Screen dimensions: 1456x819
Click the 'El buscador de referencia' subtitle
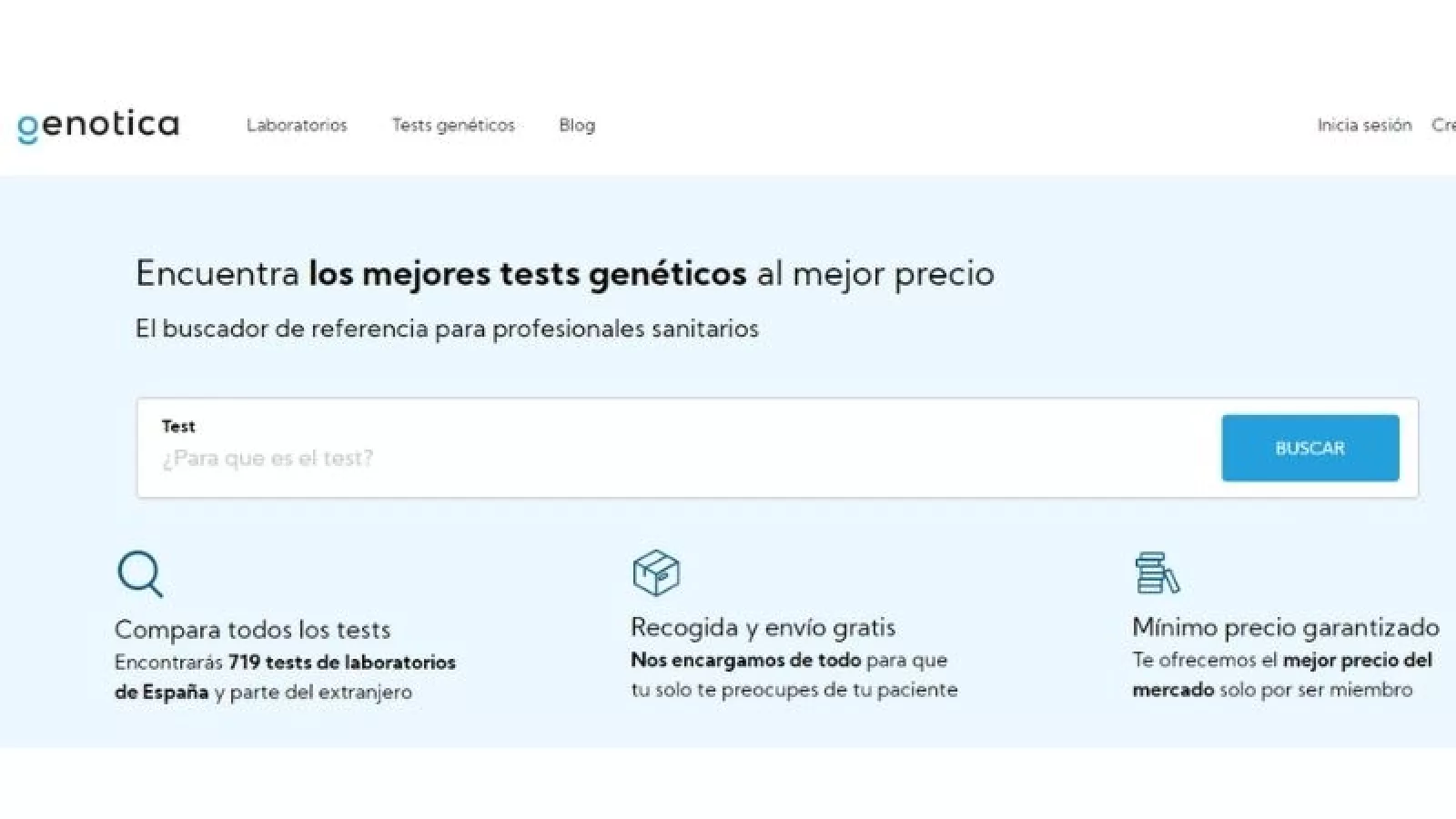447,329
